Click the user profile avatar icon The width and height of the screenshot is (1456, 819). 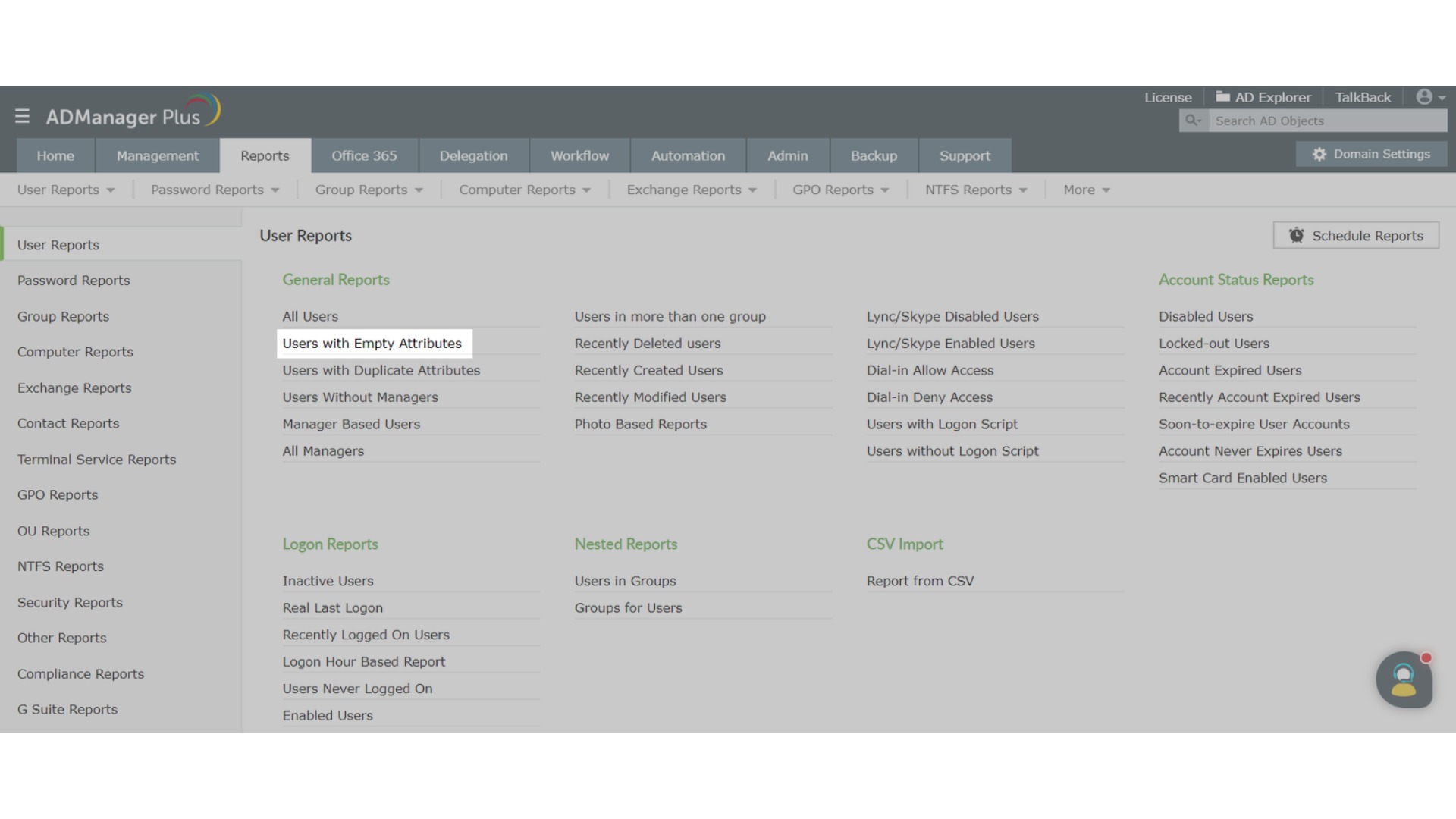[x=1424, y=97]
